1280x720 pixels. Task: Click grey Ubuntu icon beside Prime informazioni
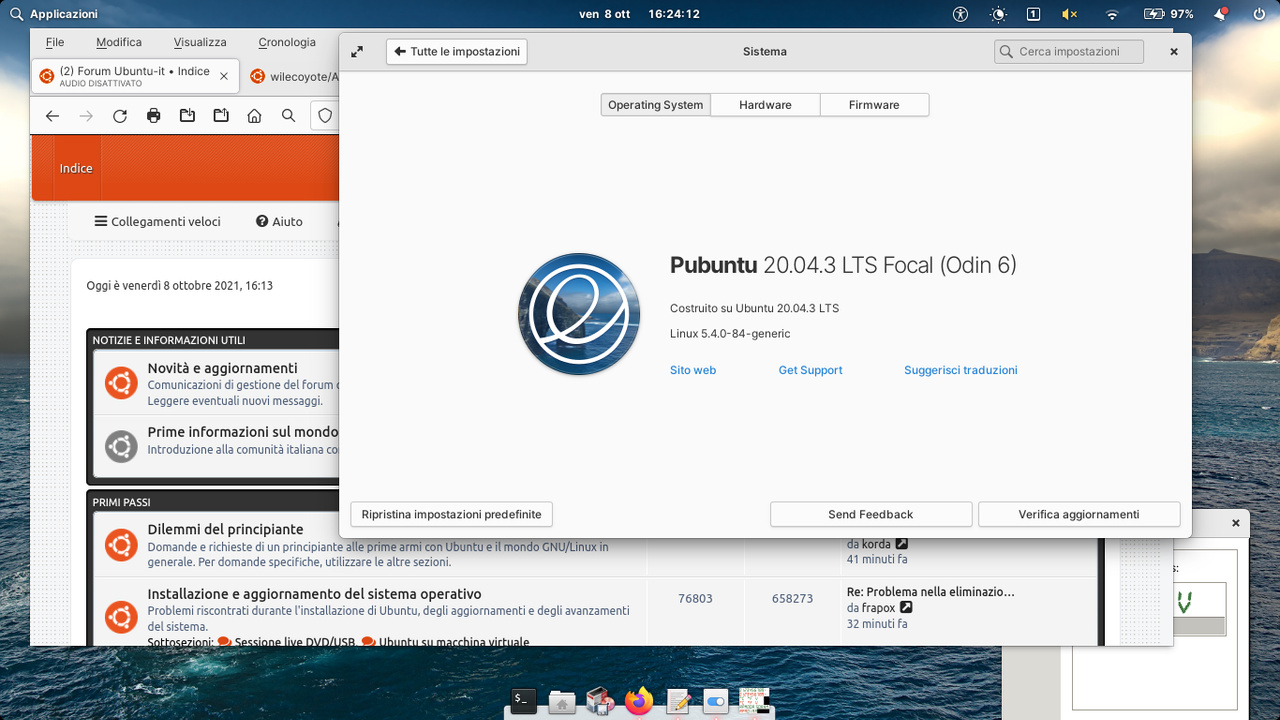[x=121, y=446]
